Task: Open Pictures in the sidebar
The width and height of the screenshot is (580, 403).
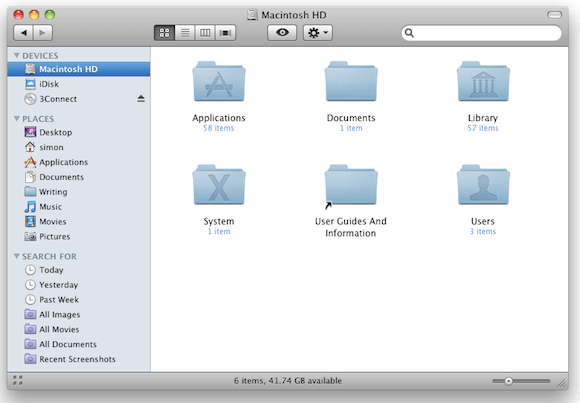Action: 78,236
